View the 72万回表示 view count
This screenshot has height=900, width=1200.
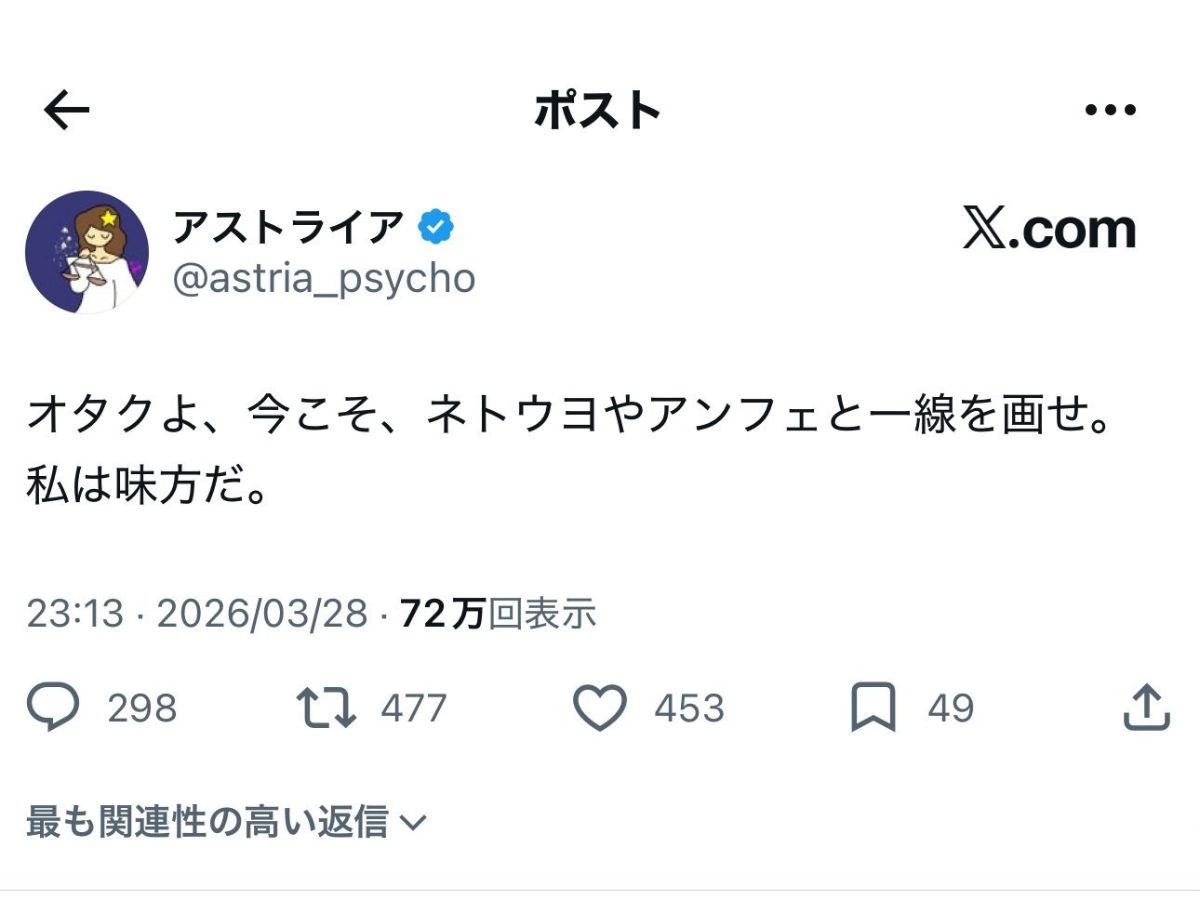(x=498, y=614)
